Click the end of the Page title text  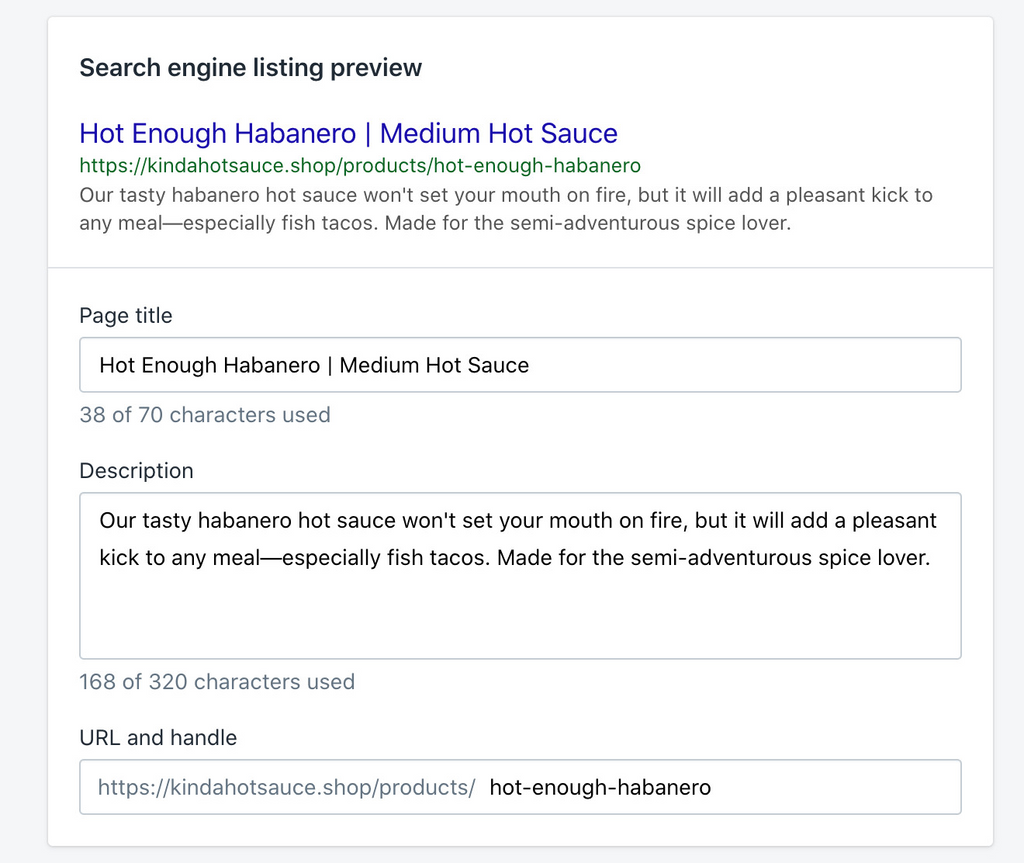[534, 365]
